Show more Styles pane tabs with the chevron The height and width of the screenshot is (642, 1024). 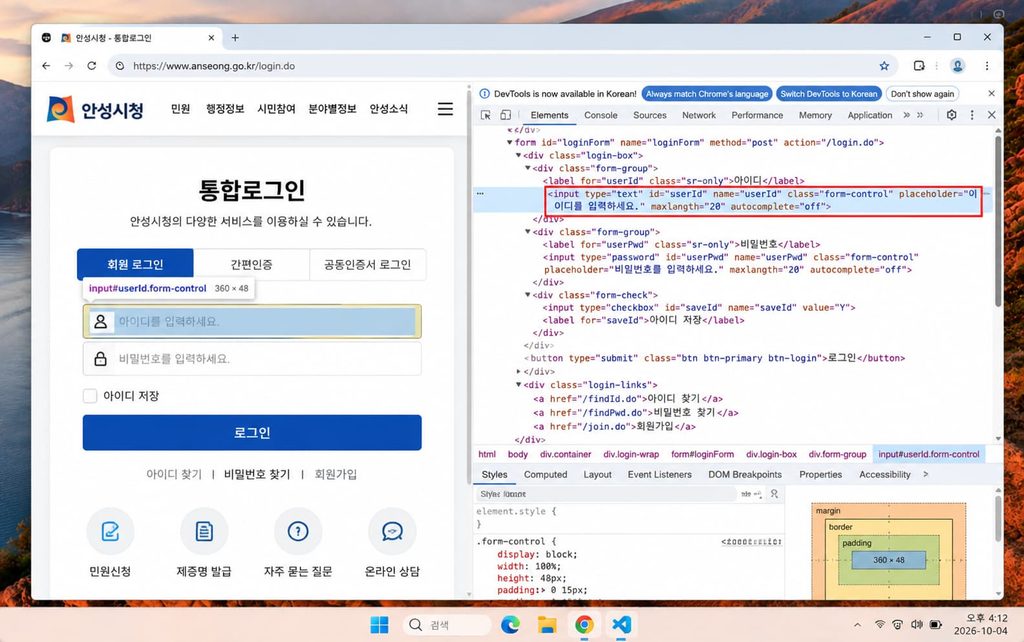[x=925, y=475]
